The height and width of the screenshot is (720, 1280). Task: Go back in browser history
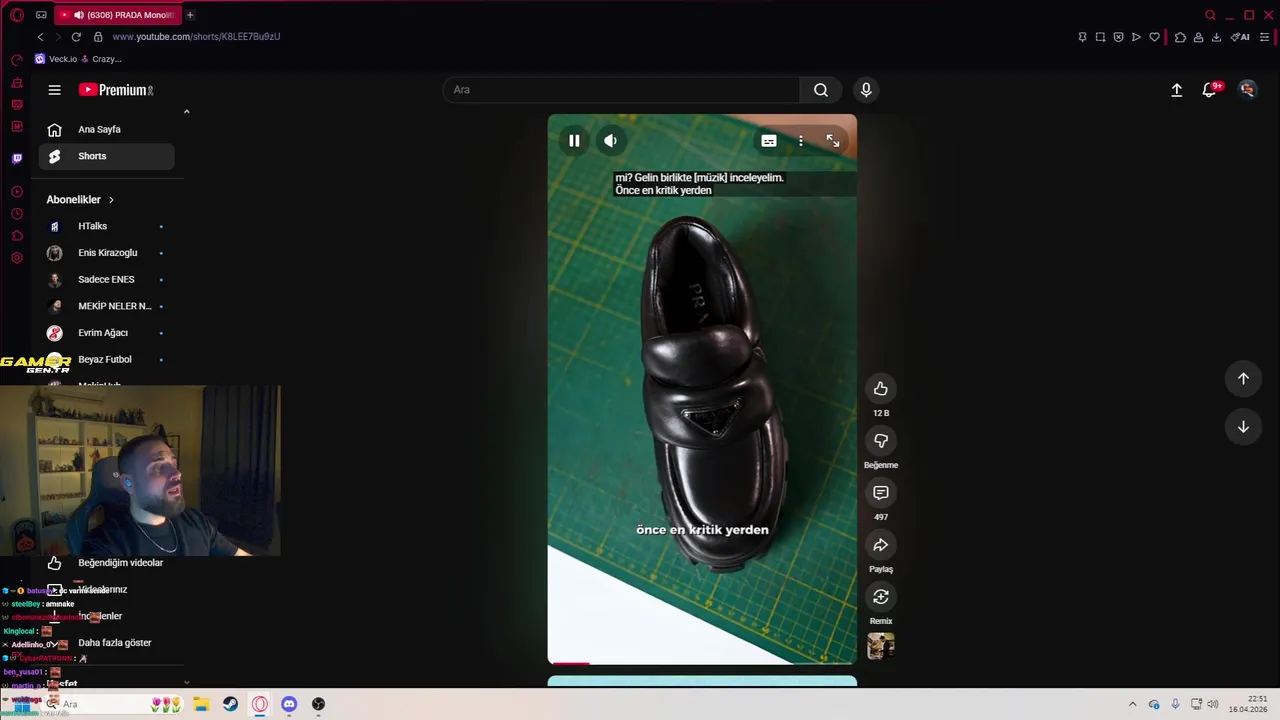40,37
